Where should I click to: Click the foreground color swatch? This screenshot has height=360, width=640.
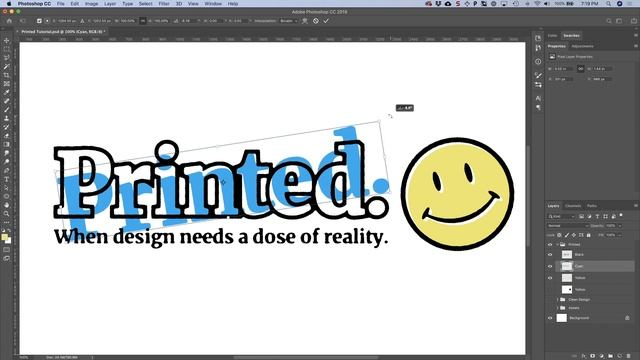[x=4, y=237]
